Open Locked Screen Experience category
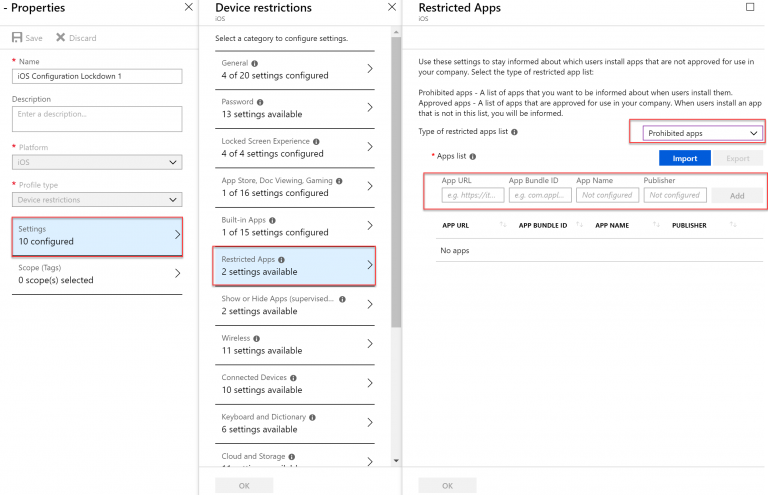 click(295, 148)
